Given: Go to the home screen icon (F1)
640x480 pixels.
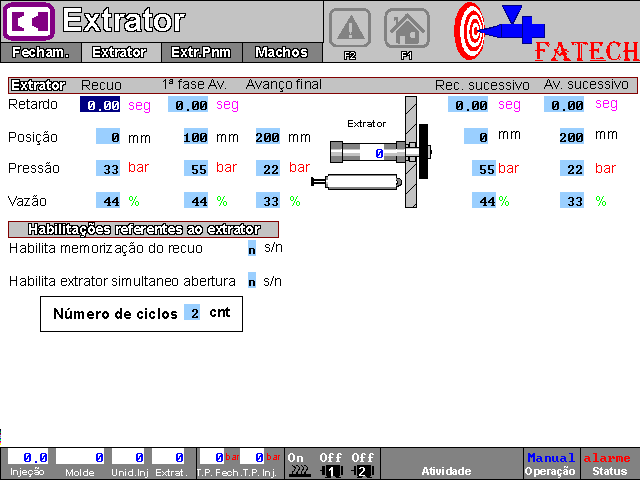Looking at the screenshot, I should pyautogui.click(x=407, y=28).
